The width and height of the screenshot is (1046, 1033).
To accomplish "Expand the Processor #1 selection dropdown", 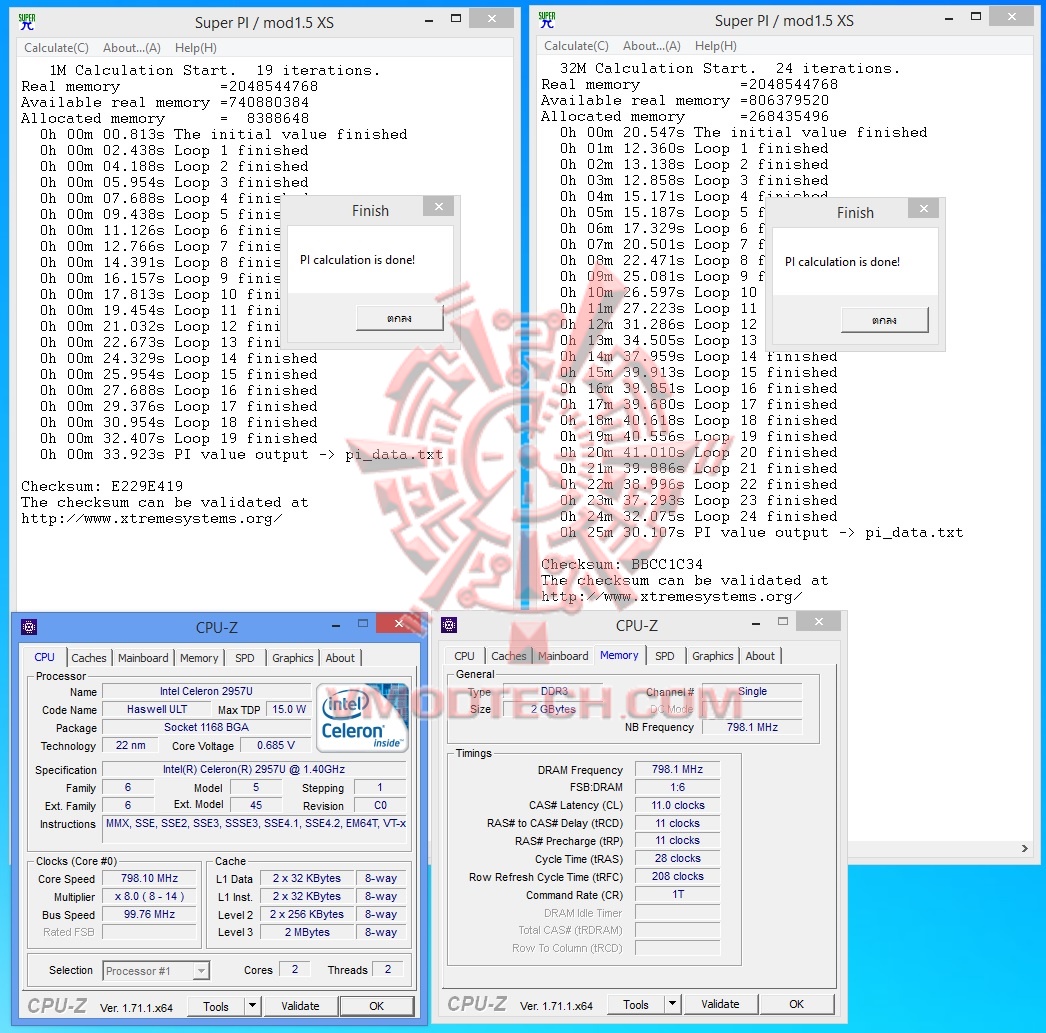I will [201, 971].
